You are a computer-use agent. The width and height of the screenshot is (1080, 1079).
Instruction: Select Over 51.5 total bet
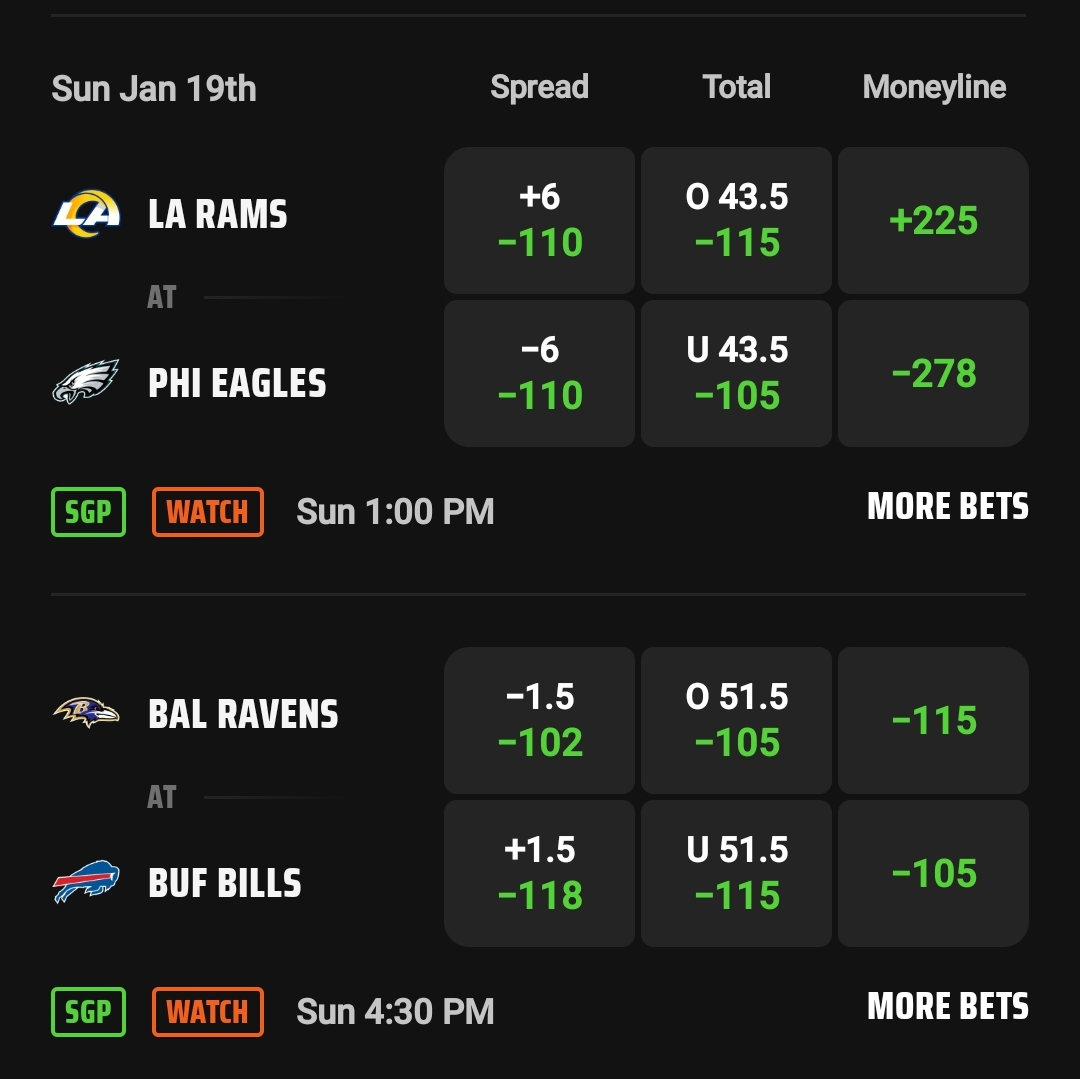coord(736,720)
